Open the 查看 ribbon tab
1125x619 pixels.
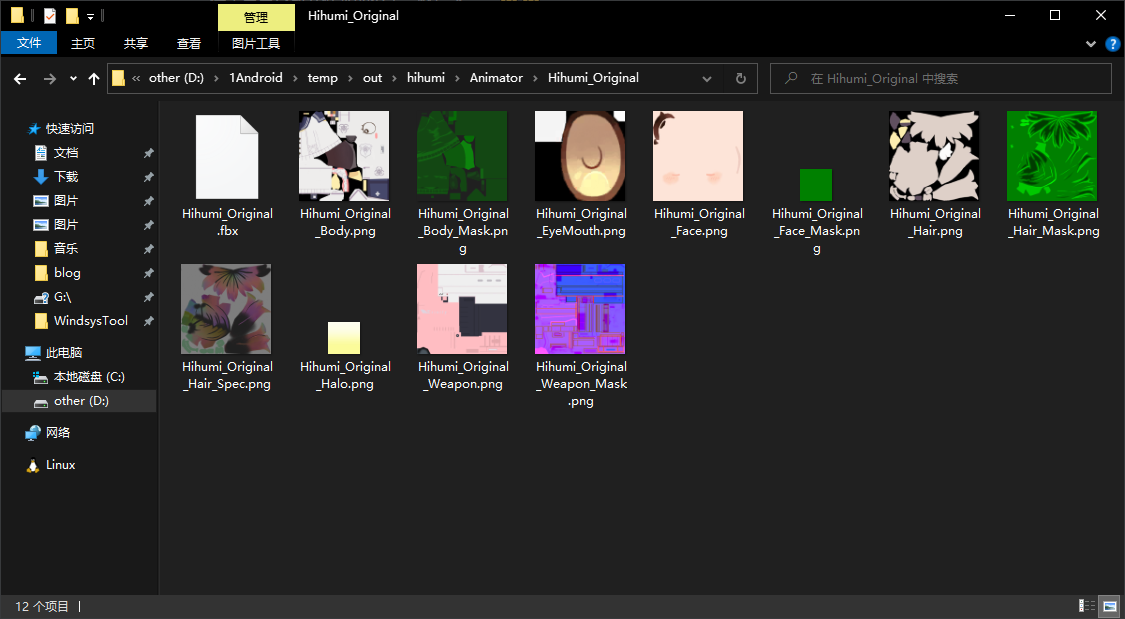pos(189,43)
